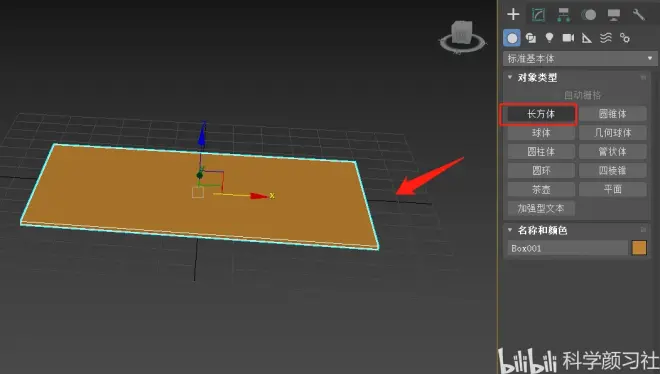
Task: Open the orange object color swatch
Action: (639, 248)
